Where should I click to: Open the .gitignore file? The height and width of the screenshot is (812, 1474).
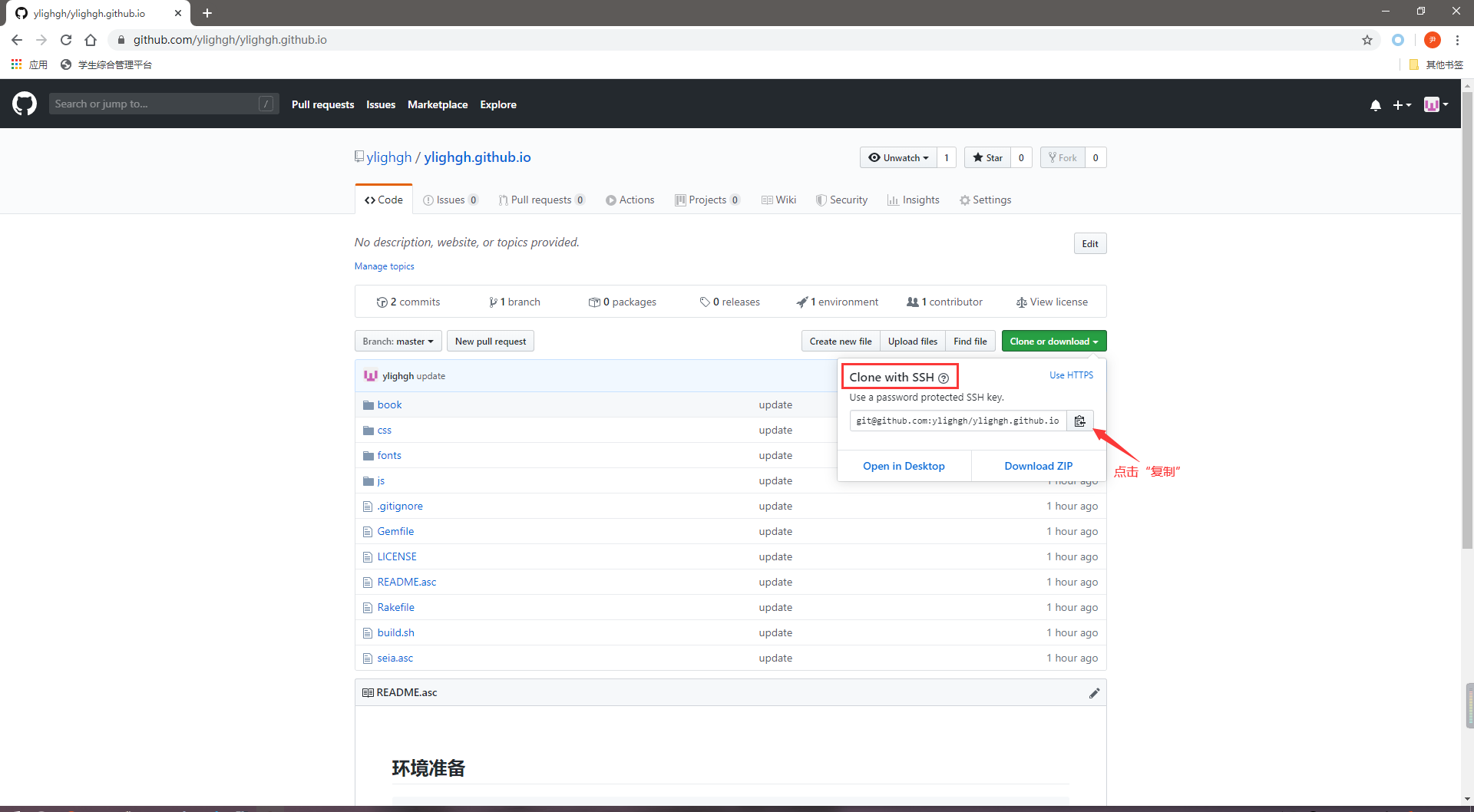click(x=400, y=506)
